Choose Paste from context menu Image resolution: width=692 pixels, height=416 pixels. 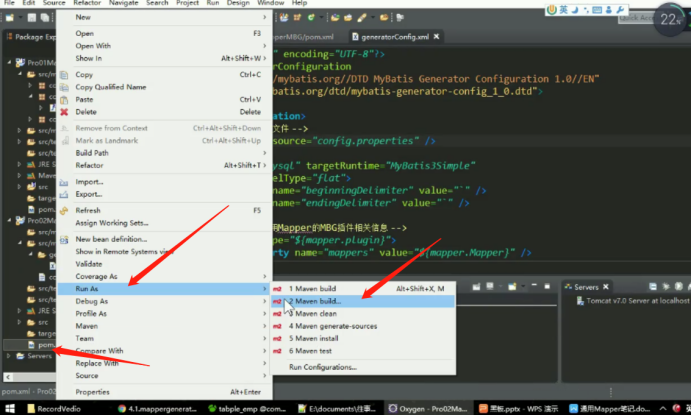point(165,100)
